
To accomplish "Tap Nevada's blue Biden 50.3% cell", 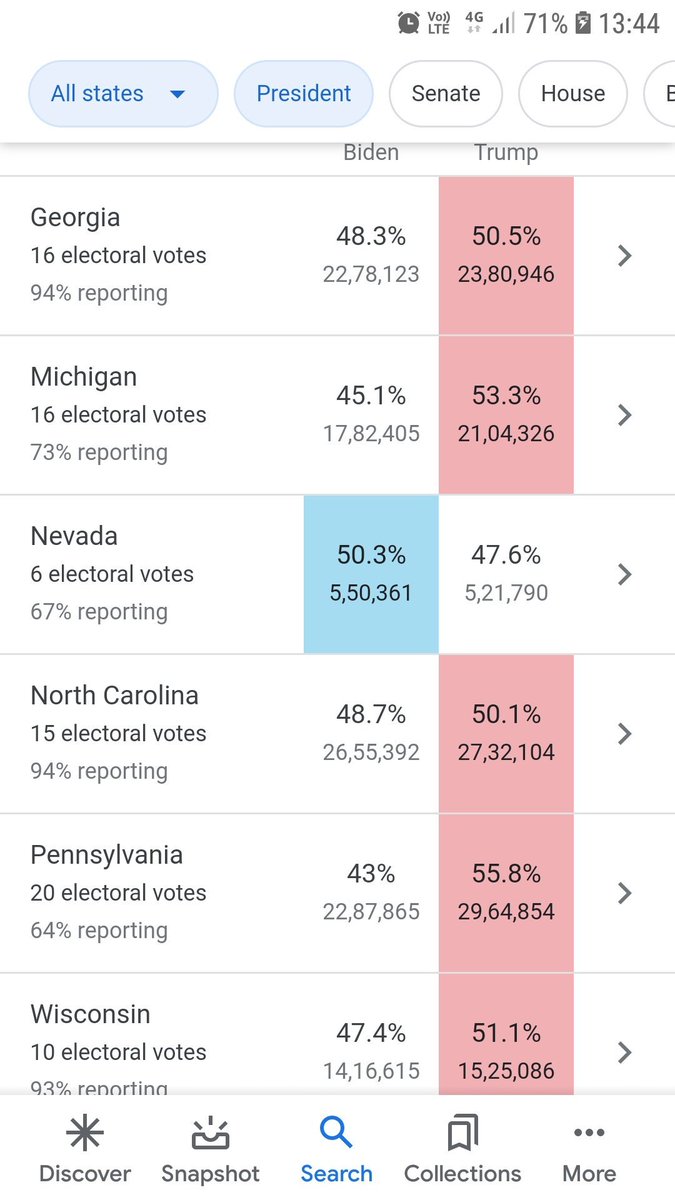I will coord(371,574).
